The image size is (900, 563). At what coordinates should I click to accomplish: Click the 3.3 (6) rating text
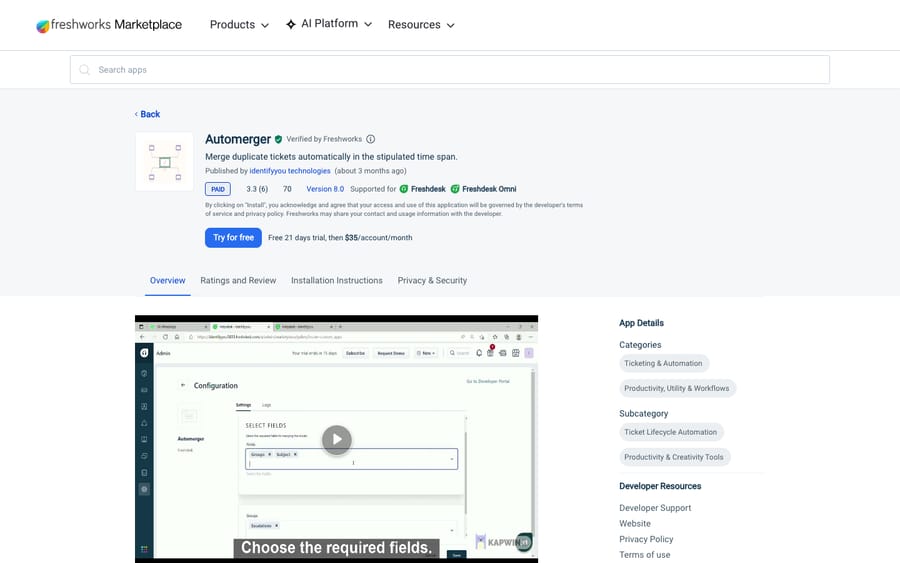pos(257,189)
